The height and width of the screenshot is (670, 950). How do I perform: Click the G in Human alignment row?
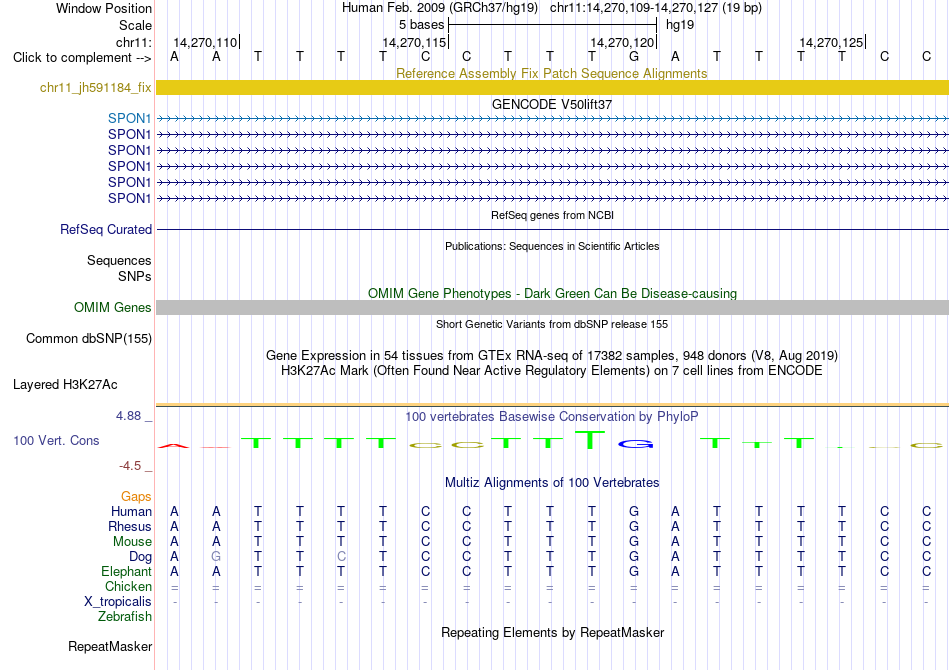tap(634, 512)
